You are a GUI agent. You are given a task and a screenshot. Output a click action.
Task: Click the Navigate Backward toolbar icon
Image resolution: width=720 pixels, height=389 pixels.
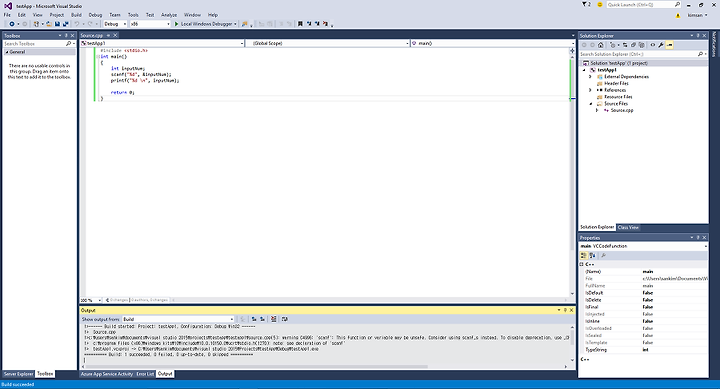11,24
